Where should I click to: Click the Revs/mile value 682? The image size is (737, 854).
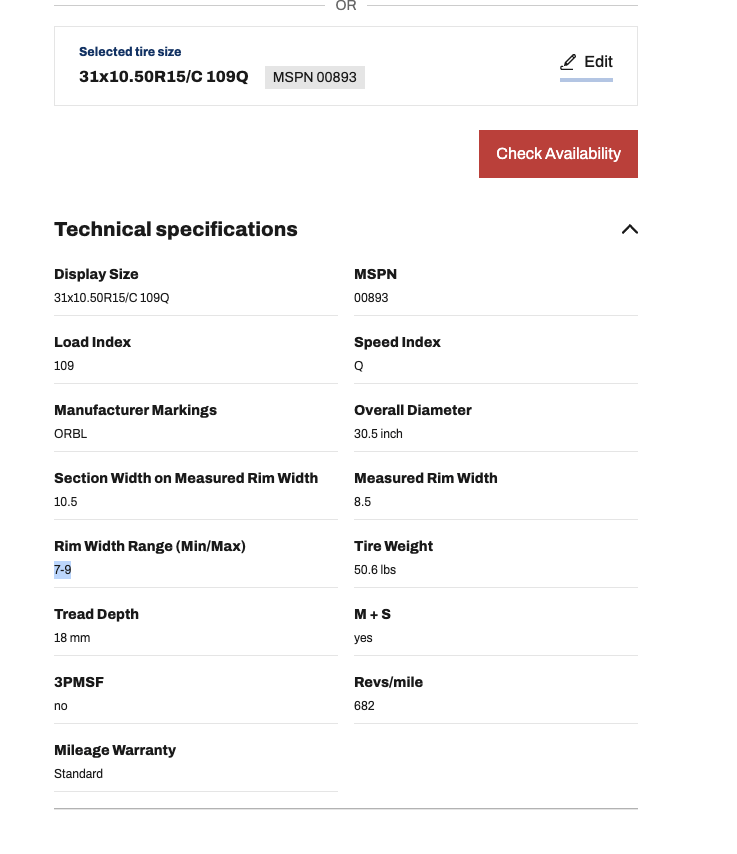[x=364, y=706]
